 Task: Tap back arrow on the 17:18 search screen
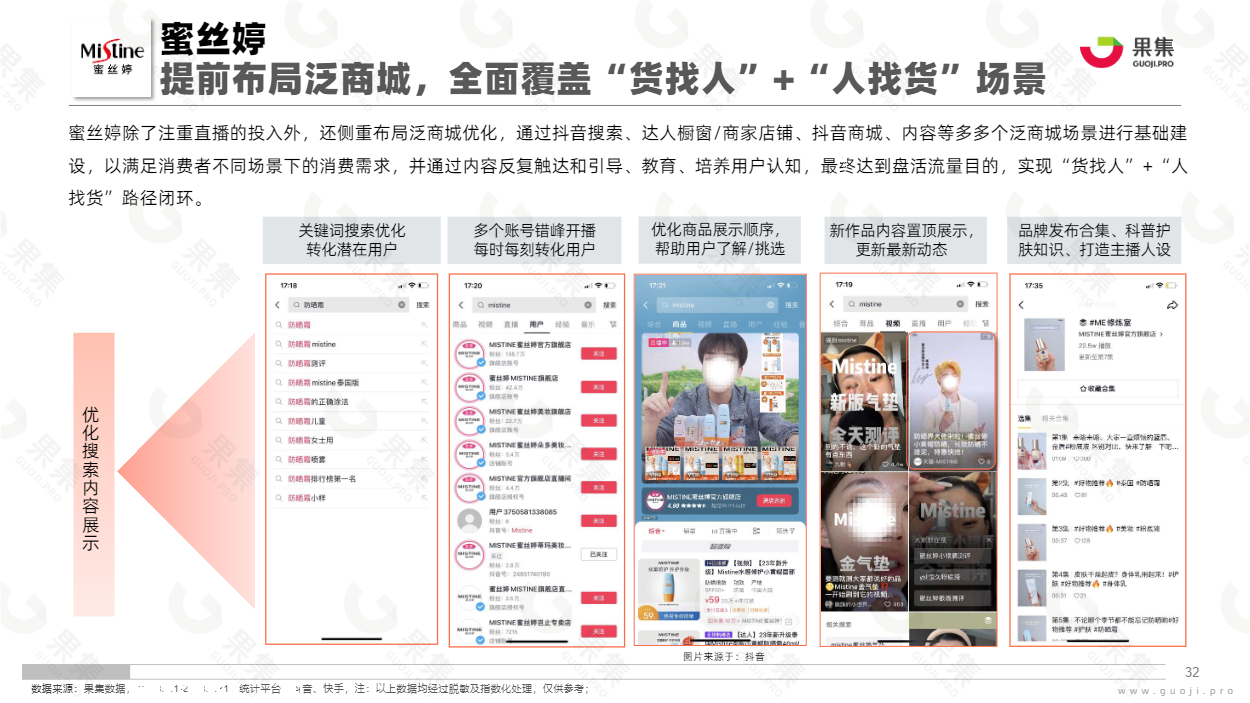click(x=277, y=305)
